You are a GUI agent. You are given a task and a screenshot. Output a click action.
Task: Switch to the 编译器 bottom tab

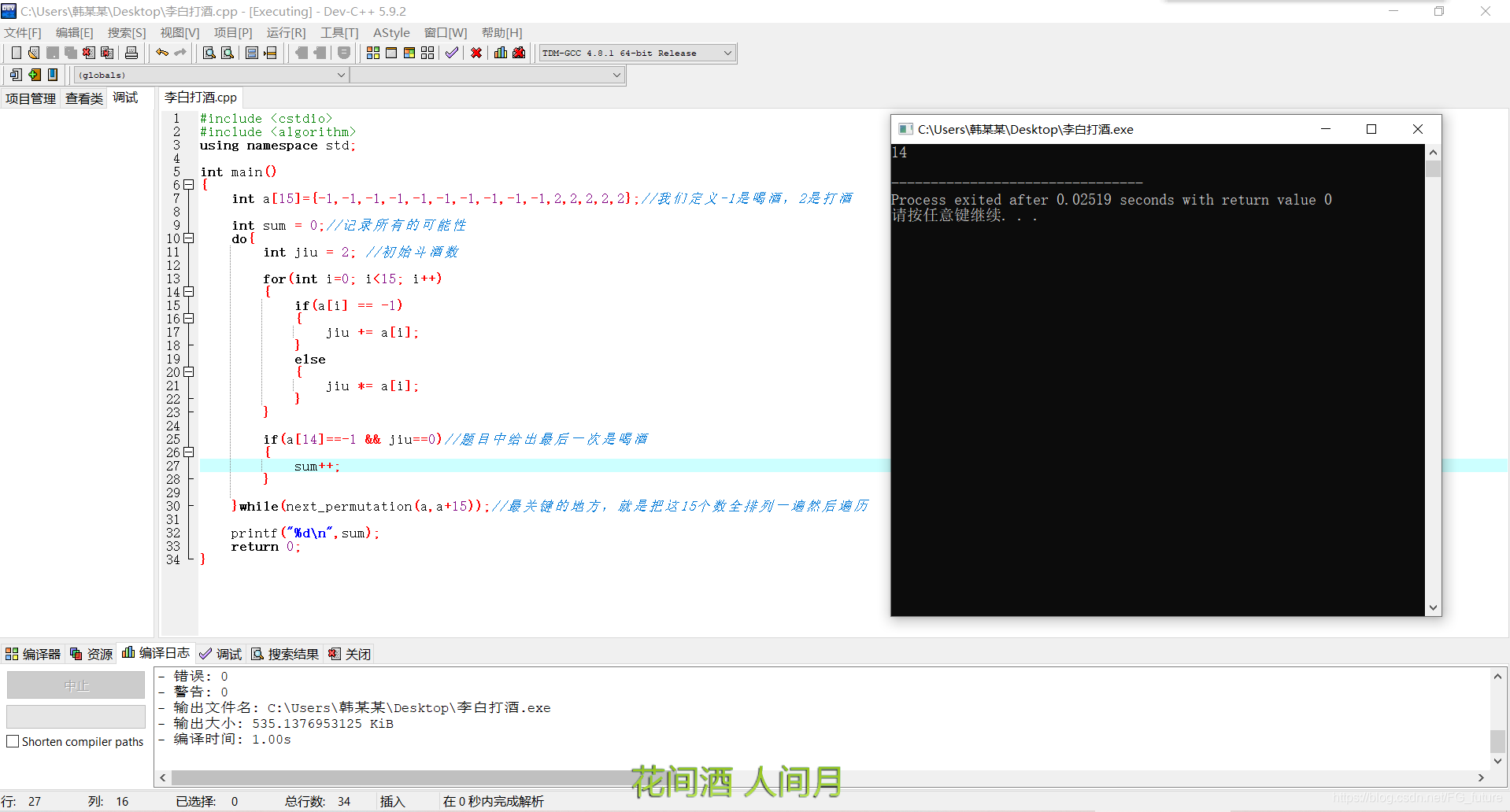click(x=33, y=654)
